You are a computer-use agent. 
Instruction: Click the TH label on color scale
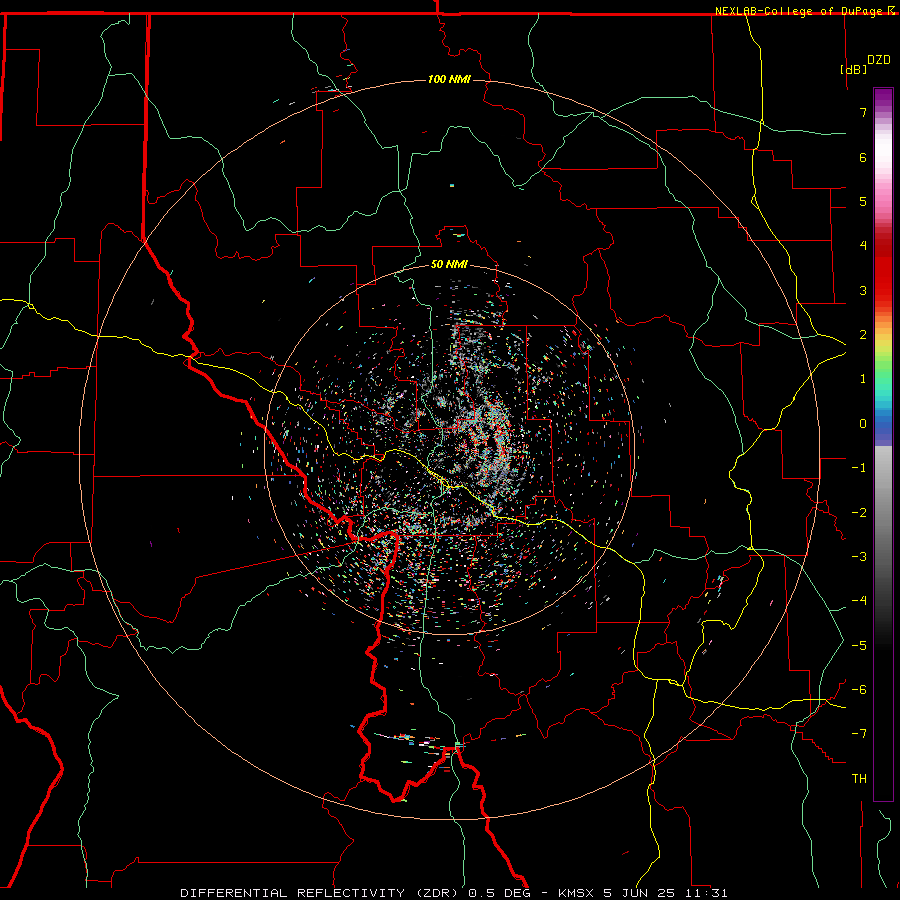pyautogui.click(x=859, y=779)
